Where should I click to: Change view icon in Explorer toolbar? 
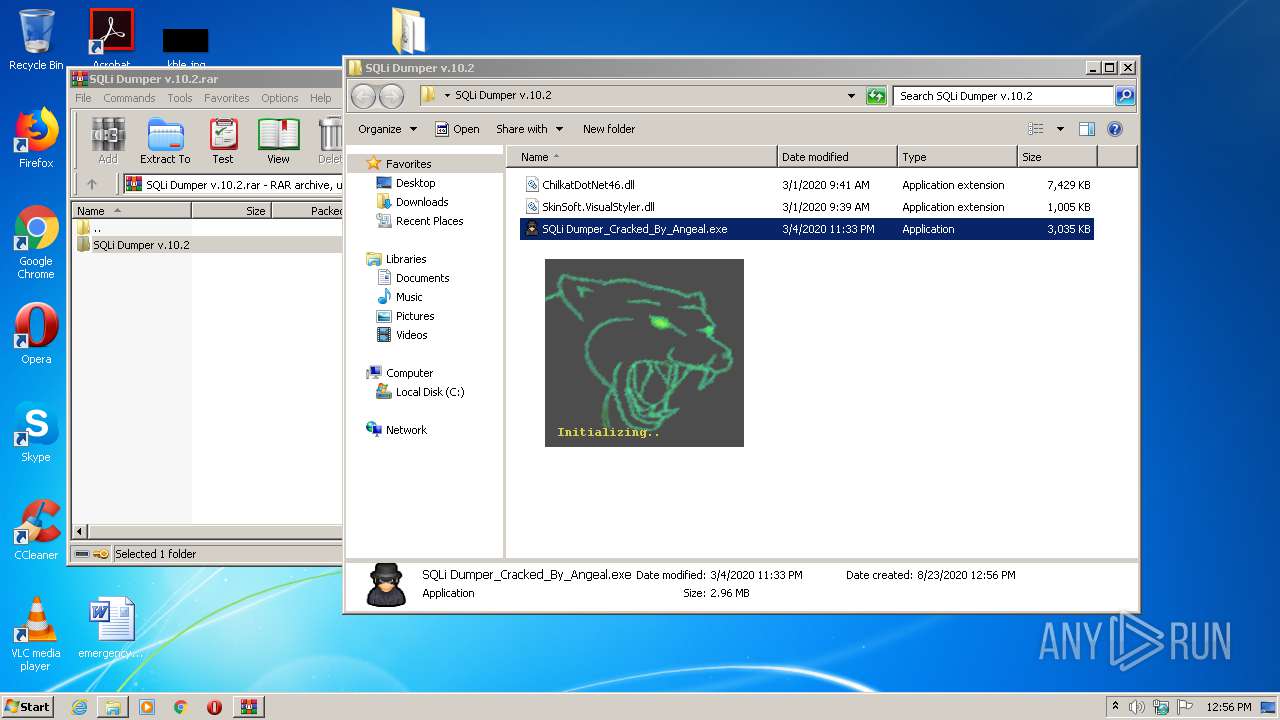click(x=1036, y=129)
